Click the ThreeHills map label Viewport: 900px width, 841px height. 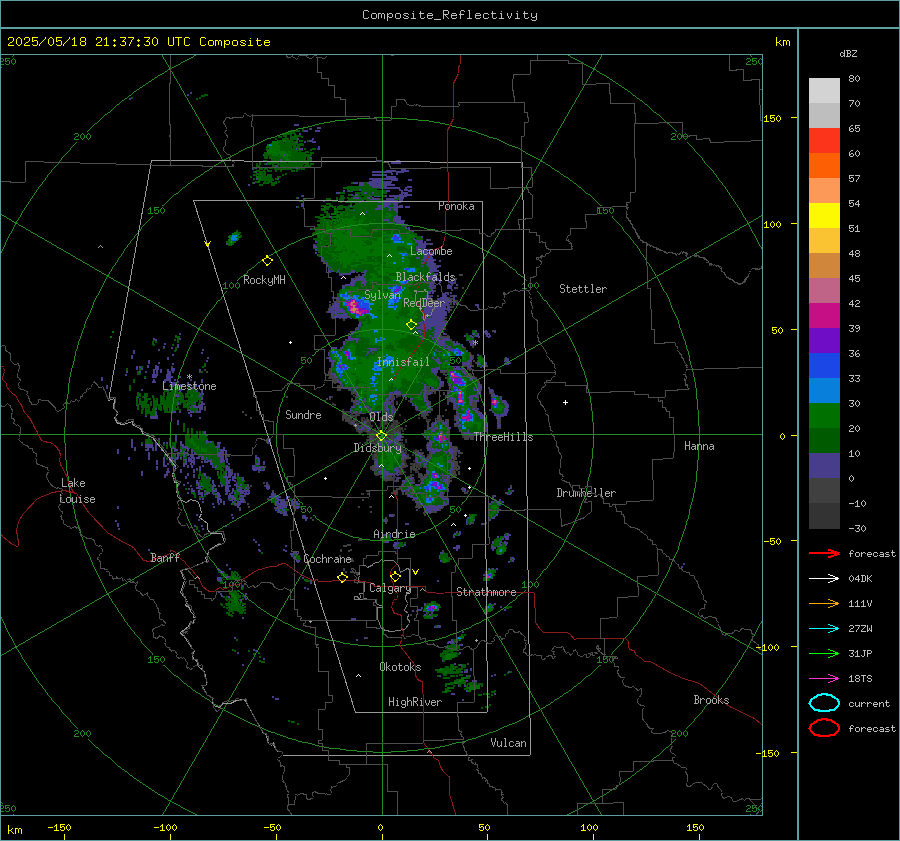[503, 437]
